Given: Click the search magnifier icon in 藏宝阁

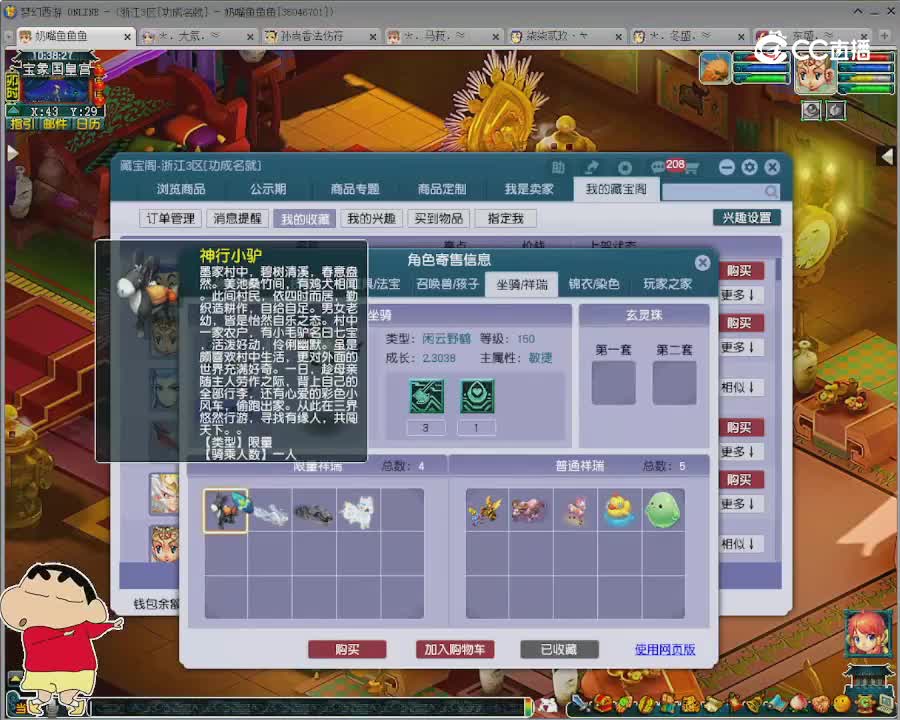Looking at the screenshot, I should pos(771,191).
